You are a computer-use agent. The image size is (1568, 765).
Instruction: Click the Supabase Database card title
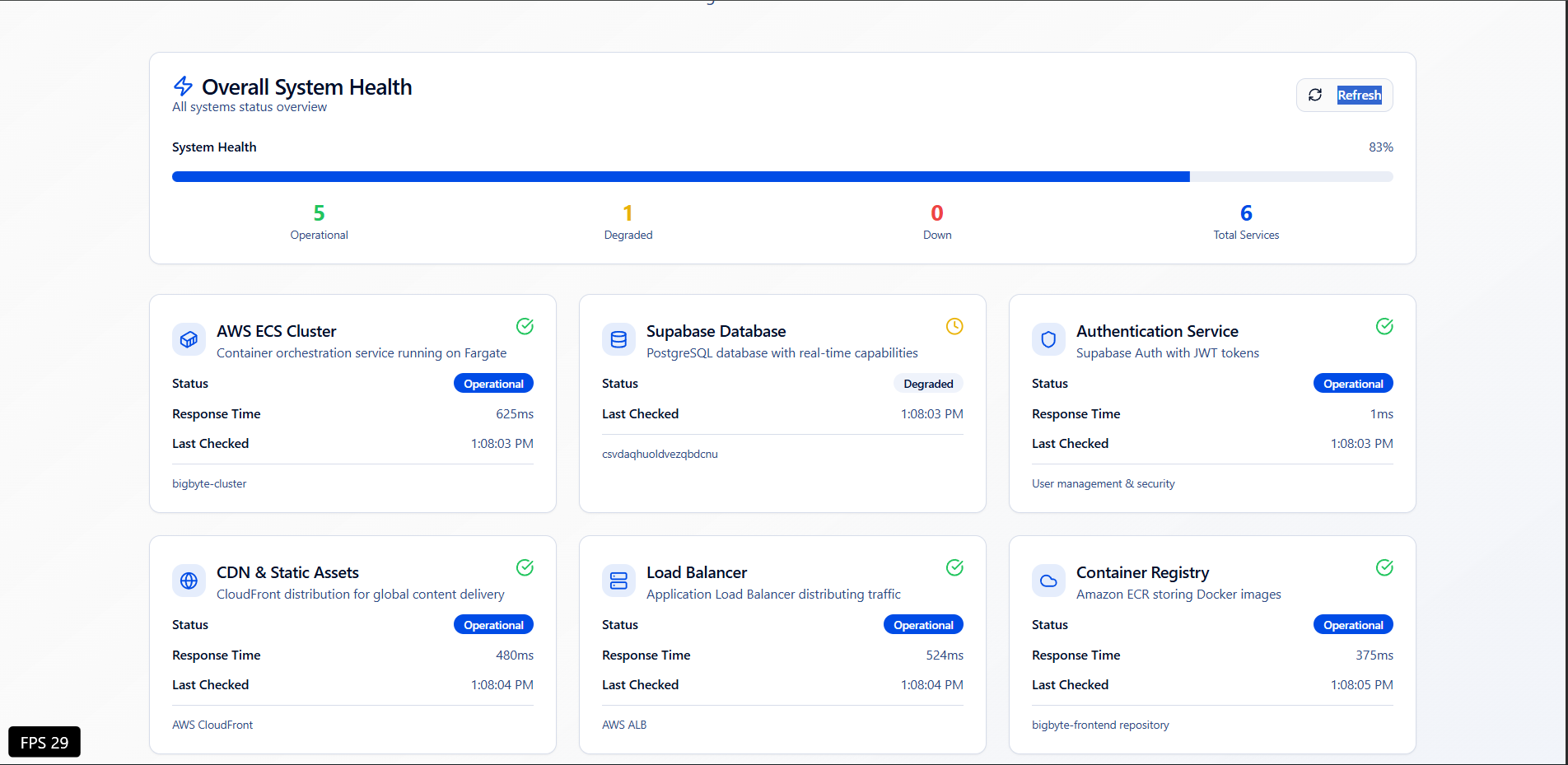(716, 331)
